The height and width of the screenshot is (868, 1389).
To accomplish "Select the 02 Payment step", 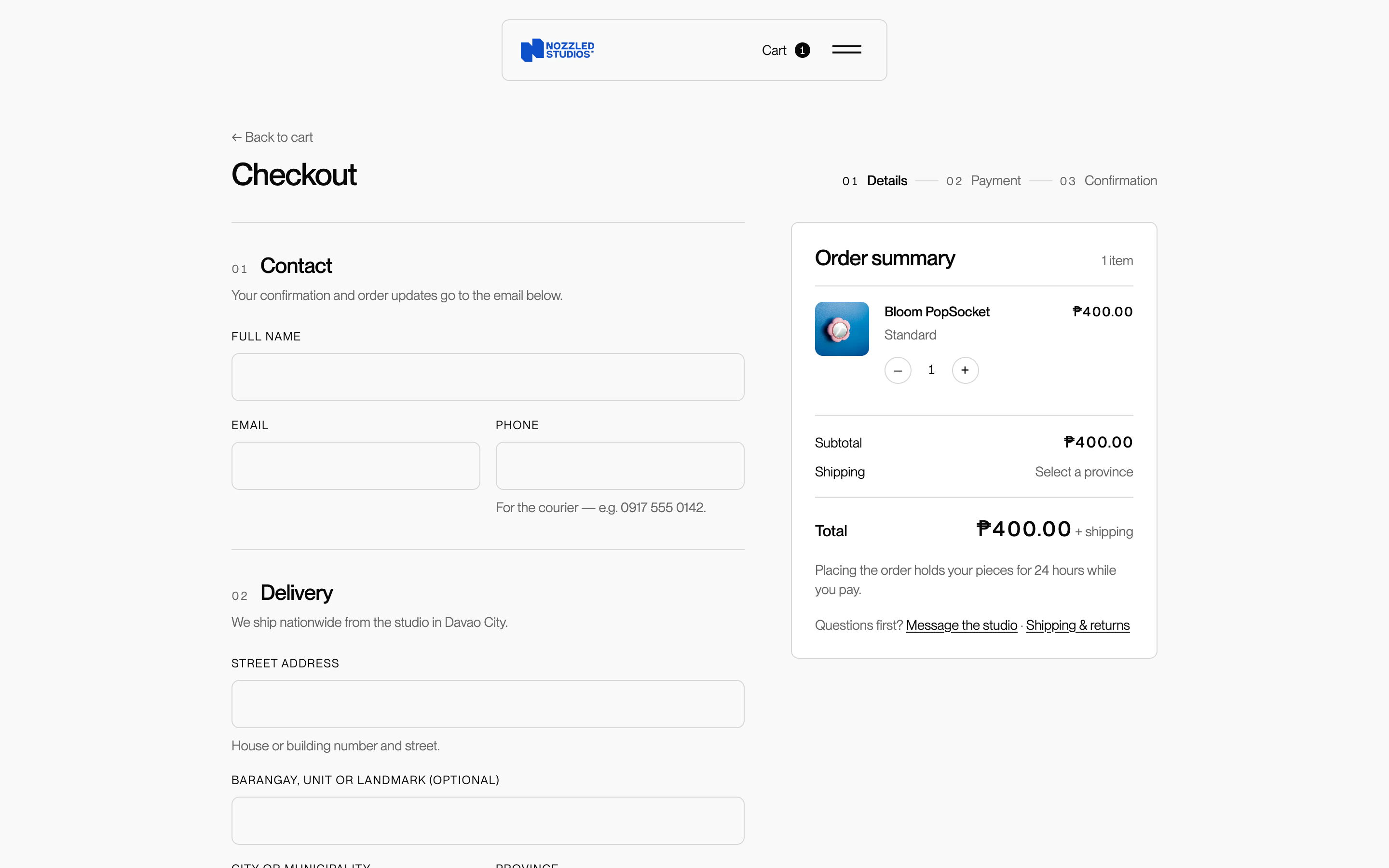I will click(x=983, y=181).
